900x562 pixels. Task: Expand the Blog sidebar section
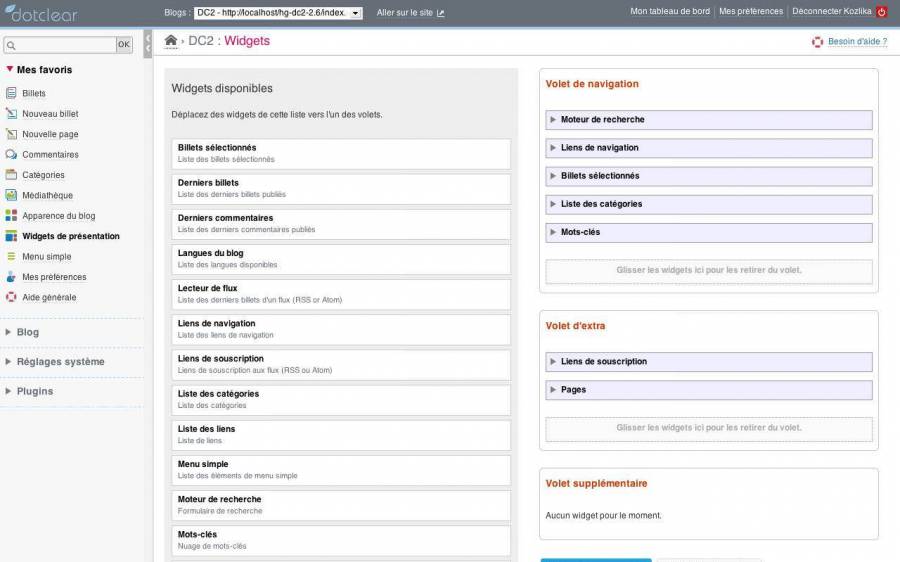[x=9, y=332]
